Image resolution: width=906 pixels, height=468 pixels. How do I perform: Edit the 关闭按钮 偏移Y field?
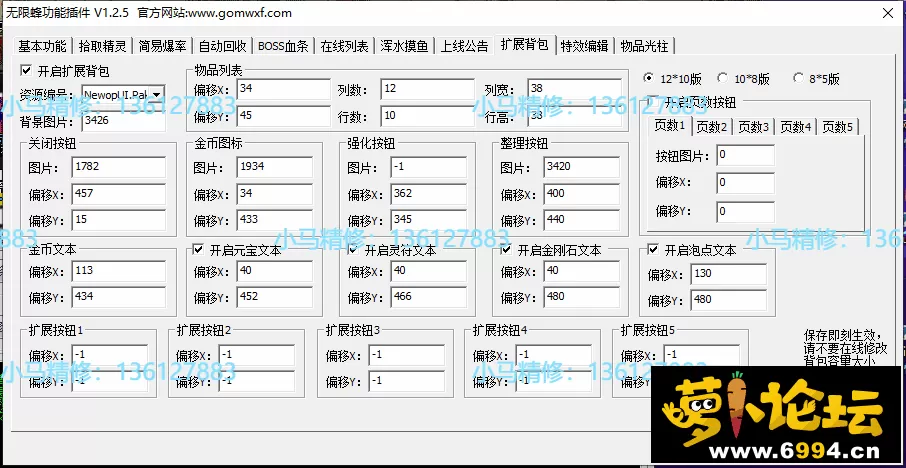(119, 220)
